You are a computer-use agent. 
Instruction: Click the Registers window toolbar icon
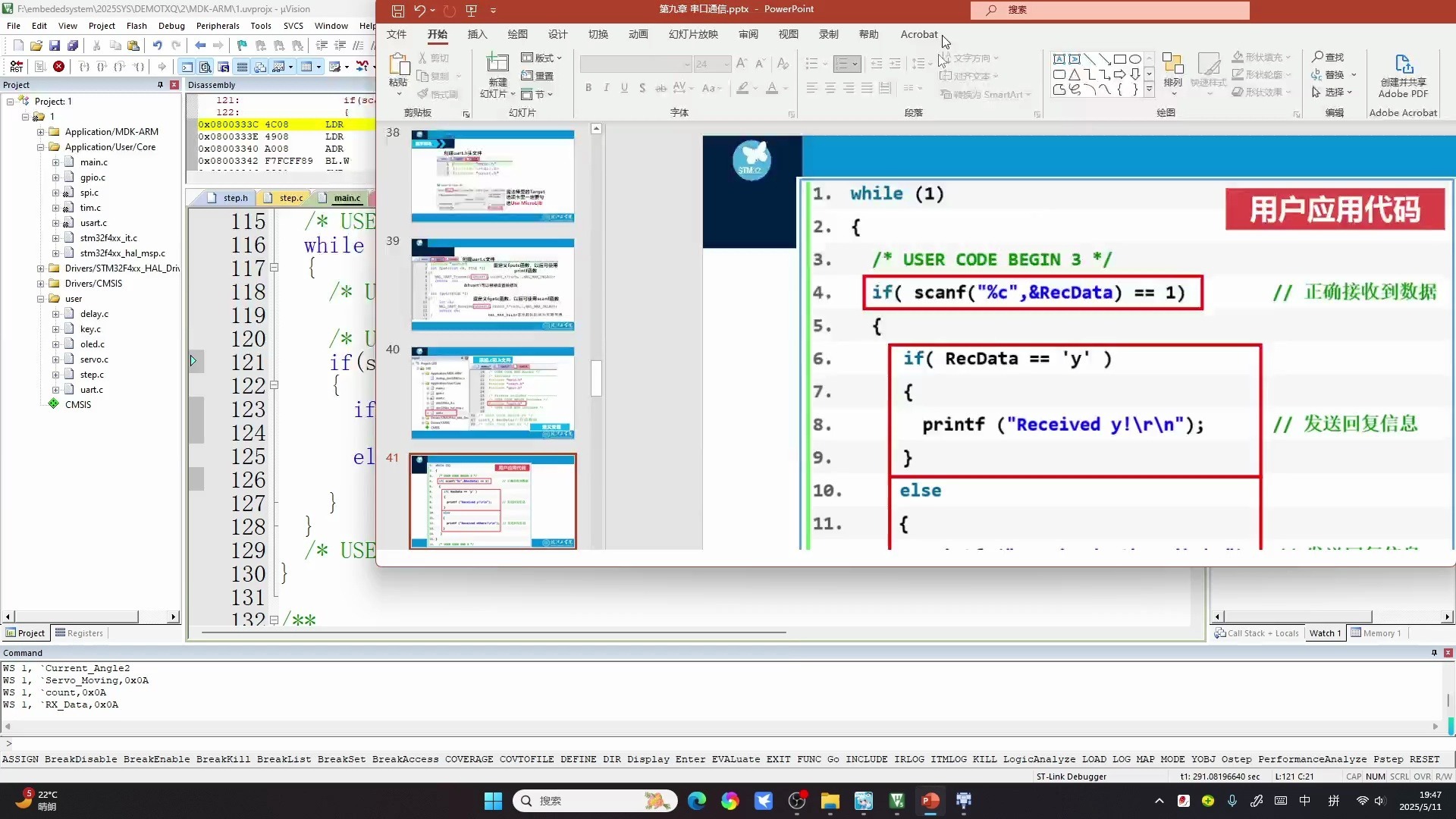click(242, 67)
